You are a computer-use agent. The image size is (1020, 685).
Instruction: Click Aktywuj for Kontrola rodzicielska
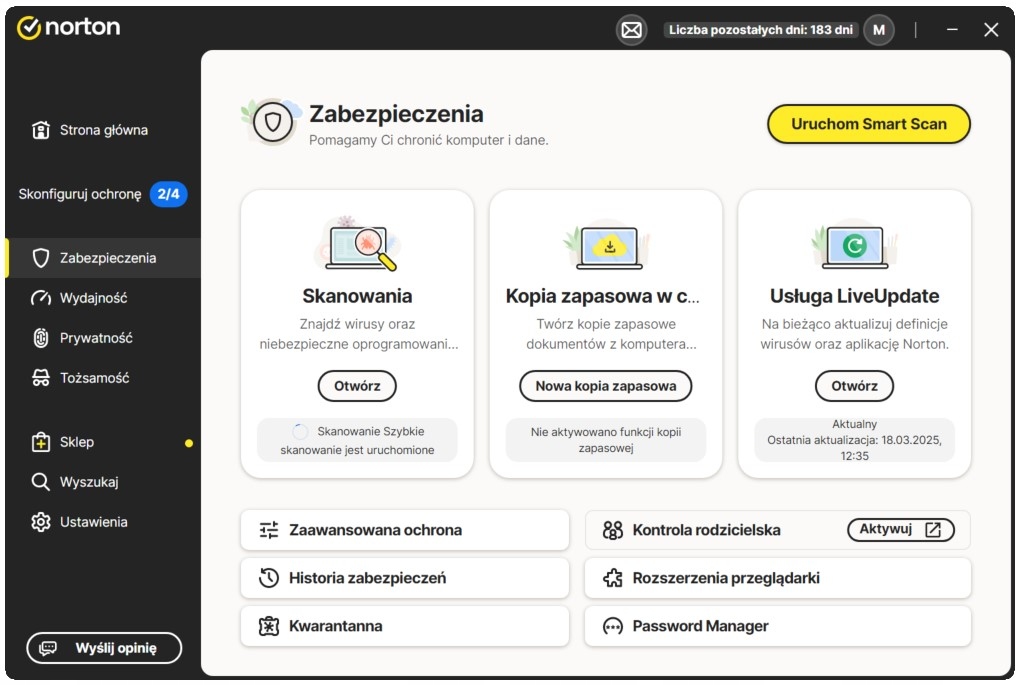(x=900, y=530)
